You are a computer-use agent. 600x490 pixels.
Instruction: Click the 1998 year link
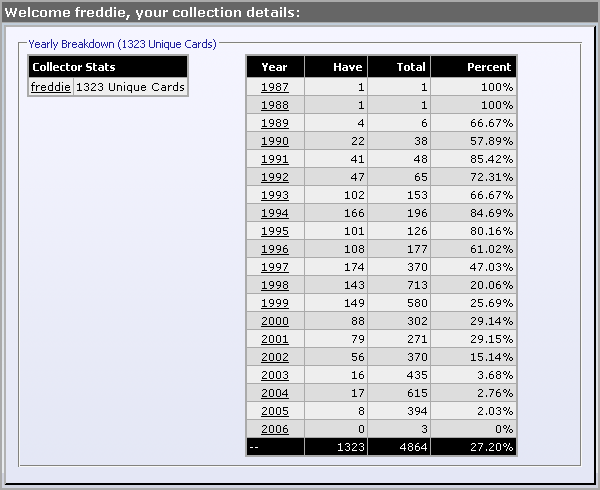[x=274, y=285]
